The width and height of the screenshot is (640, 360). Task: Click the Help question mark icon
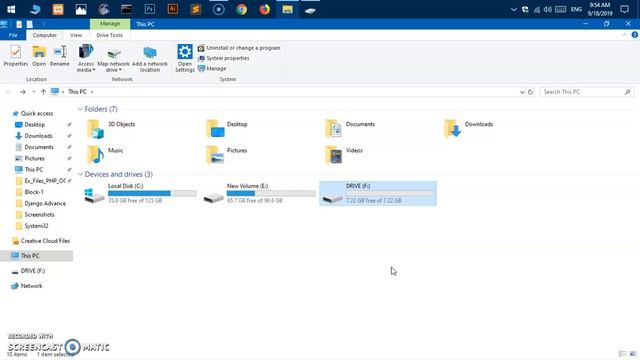[635, 35]
